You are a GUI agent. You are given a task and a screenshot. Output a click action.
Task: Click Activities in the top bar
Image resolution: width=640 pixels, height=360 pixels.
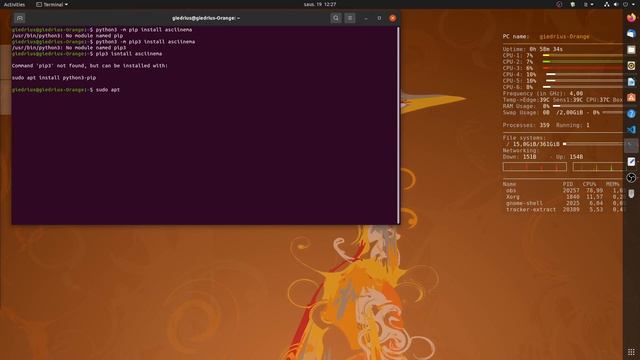pyautogui.click(x=14, y=4)
